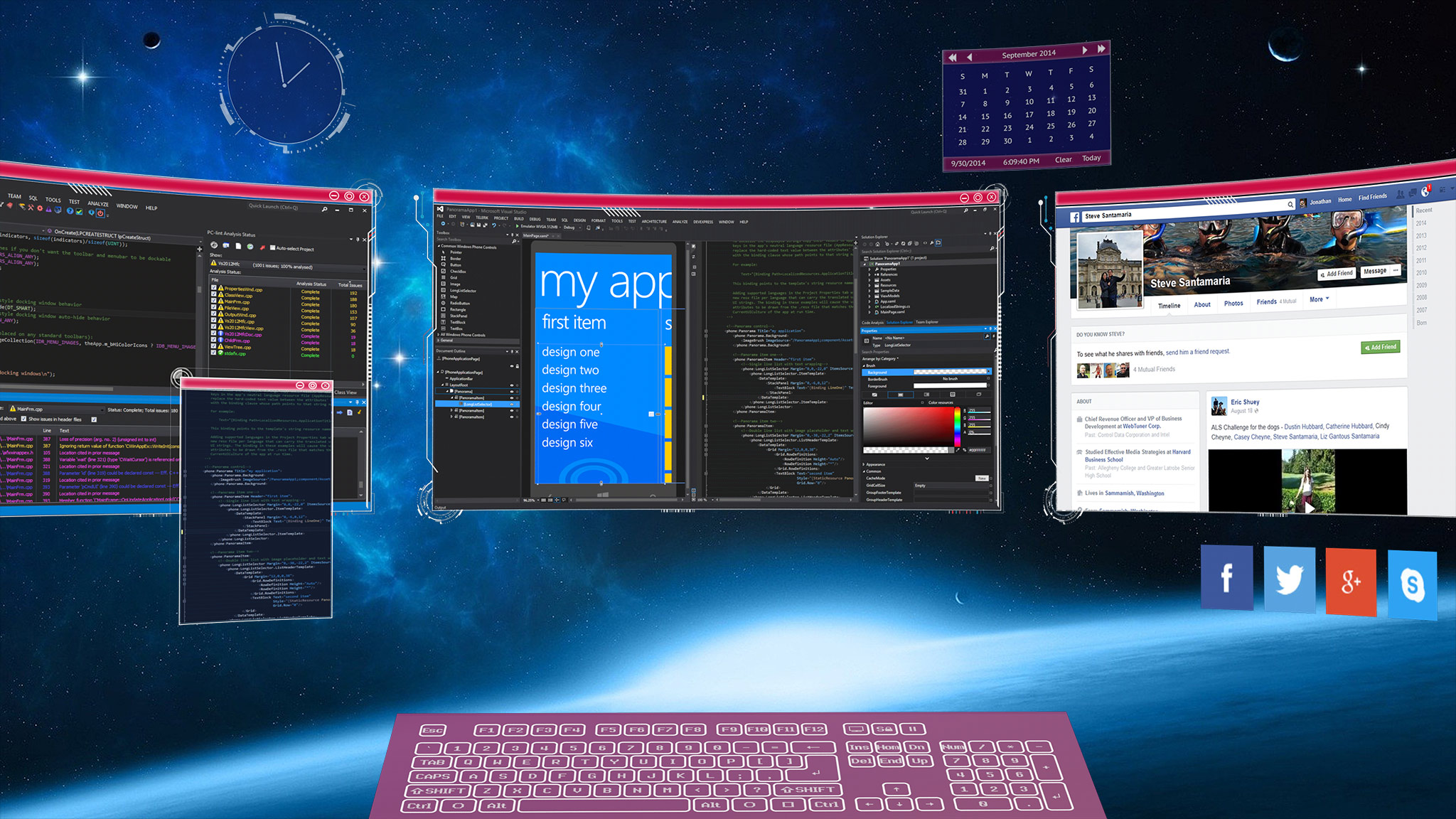Click the red gradient color picker area
The image size is (1456, 819).
(x=909, y=427)
